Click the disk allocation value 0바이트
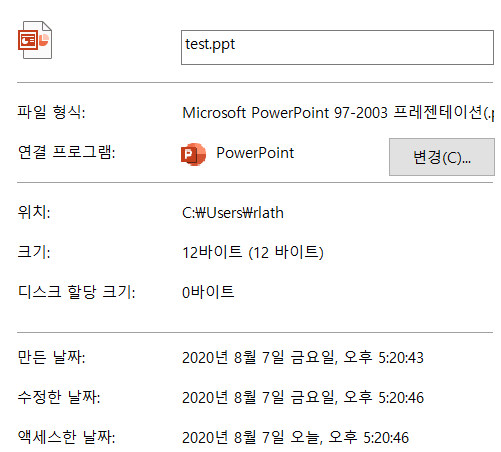Screen dimensions: 501x452 (208, 292)
